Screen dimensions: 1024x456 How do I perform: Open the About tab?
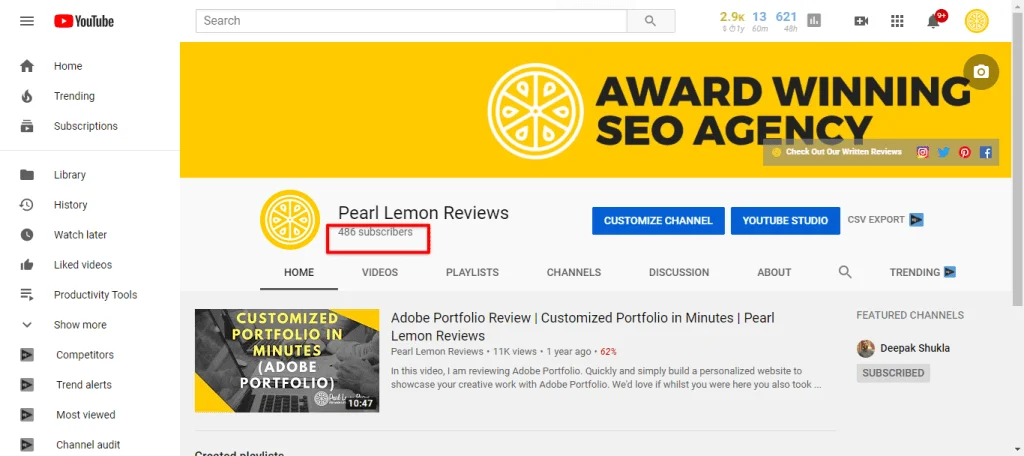[774, 272]
